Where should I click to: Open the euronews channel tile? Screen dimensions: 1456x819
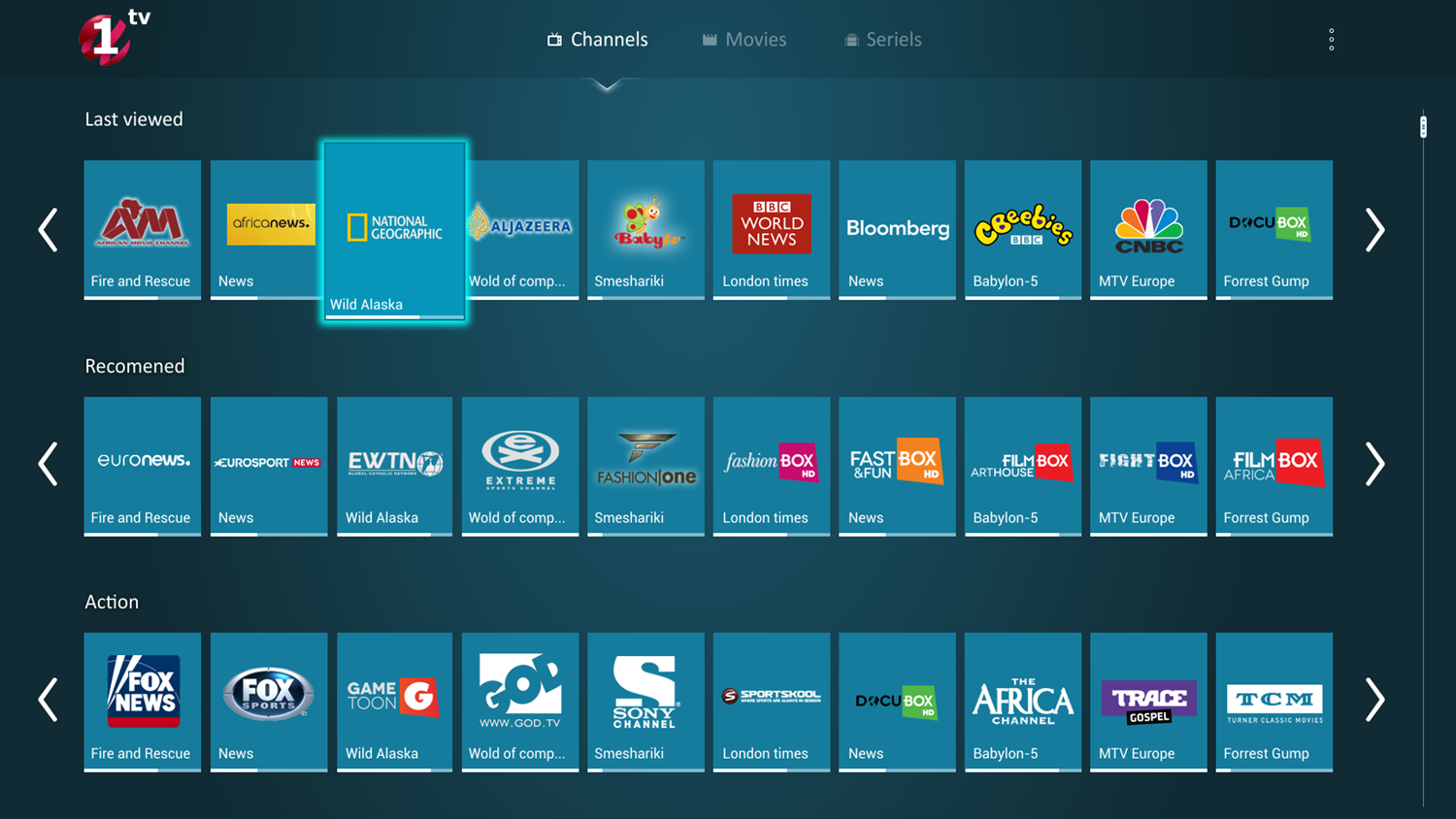click(x=143, y=466)
